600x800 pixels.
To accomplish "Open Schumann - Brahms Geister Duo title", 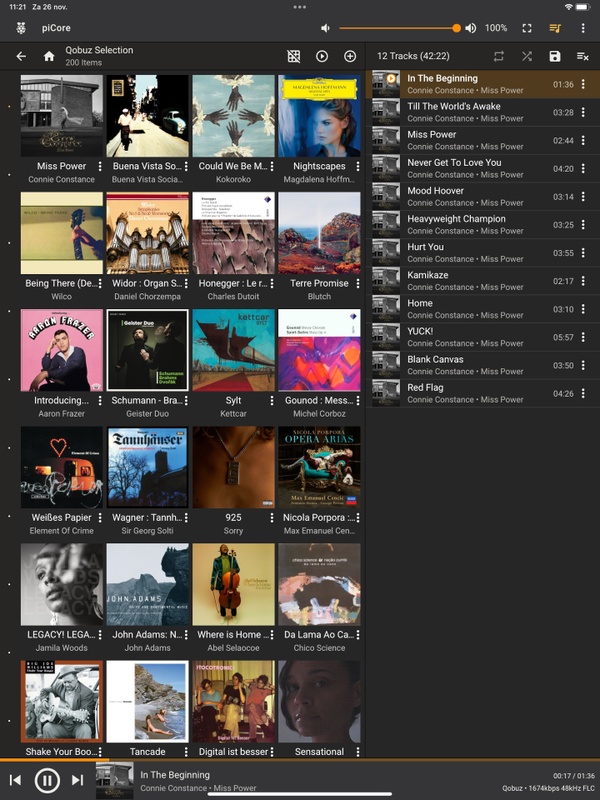I will point(147,401).
